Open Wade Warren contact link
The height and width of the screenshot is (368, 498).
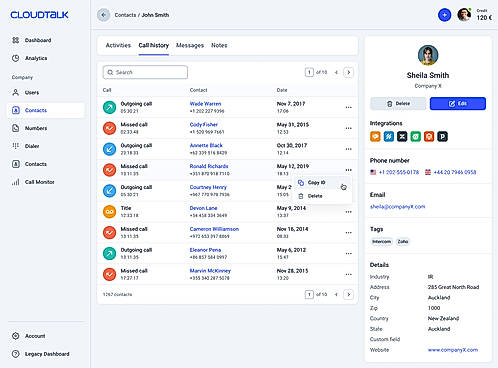(x=205, y=104)
